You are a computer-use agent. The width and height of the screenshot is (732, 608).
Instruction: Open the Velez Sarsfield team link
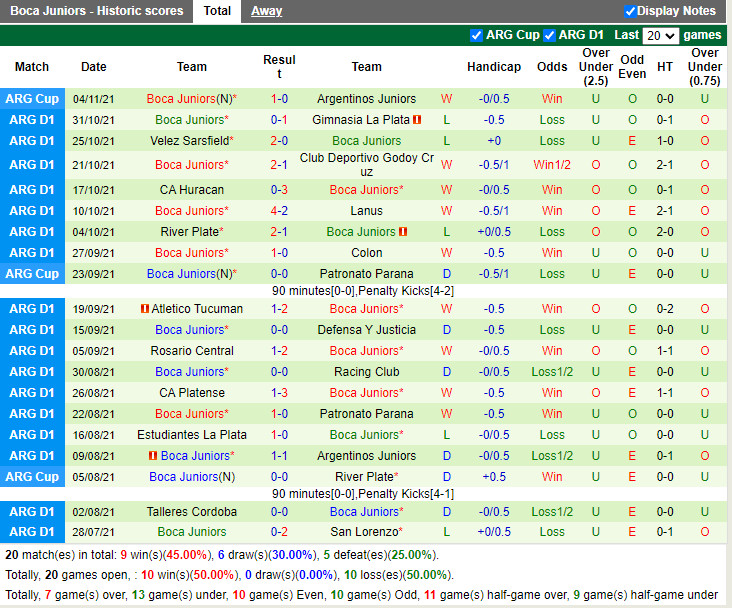[189, 141]
